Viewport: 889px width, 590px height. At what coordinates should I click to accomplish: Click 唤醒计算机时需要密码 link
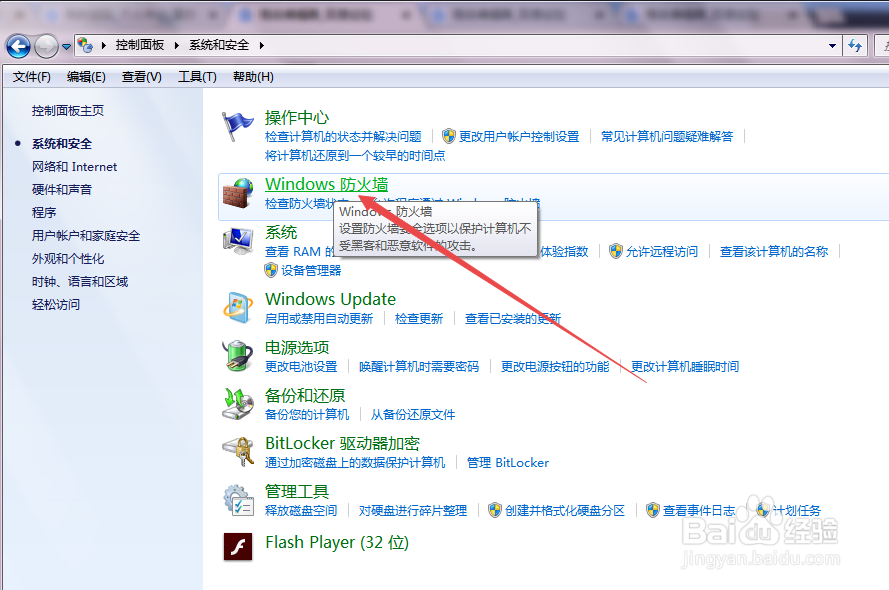419,367
